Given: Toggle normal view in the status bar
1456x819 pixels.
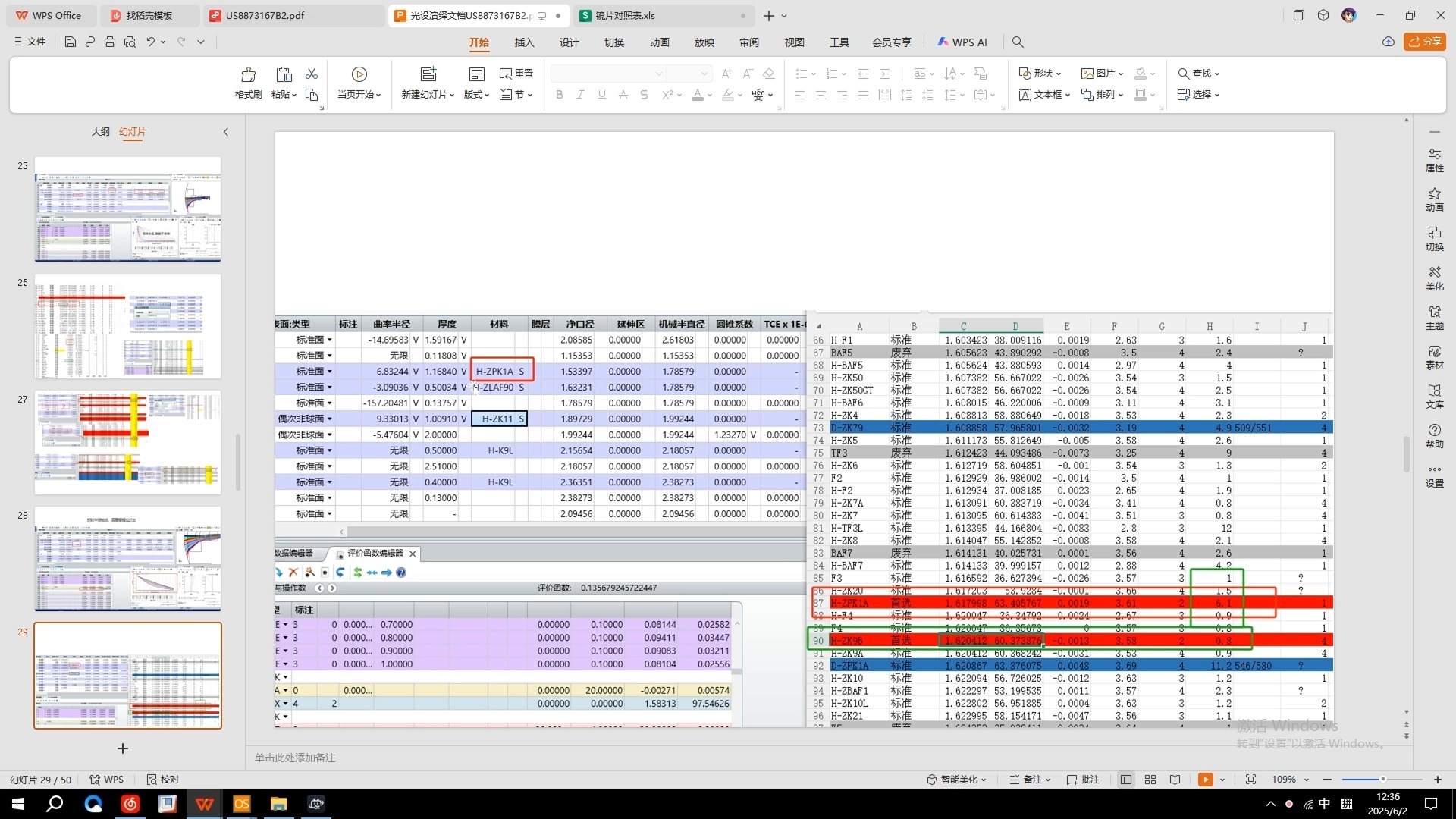Looking at the screenshot, I should [x=1126, y=780].
